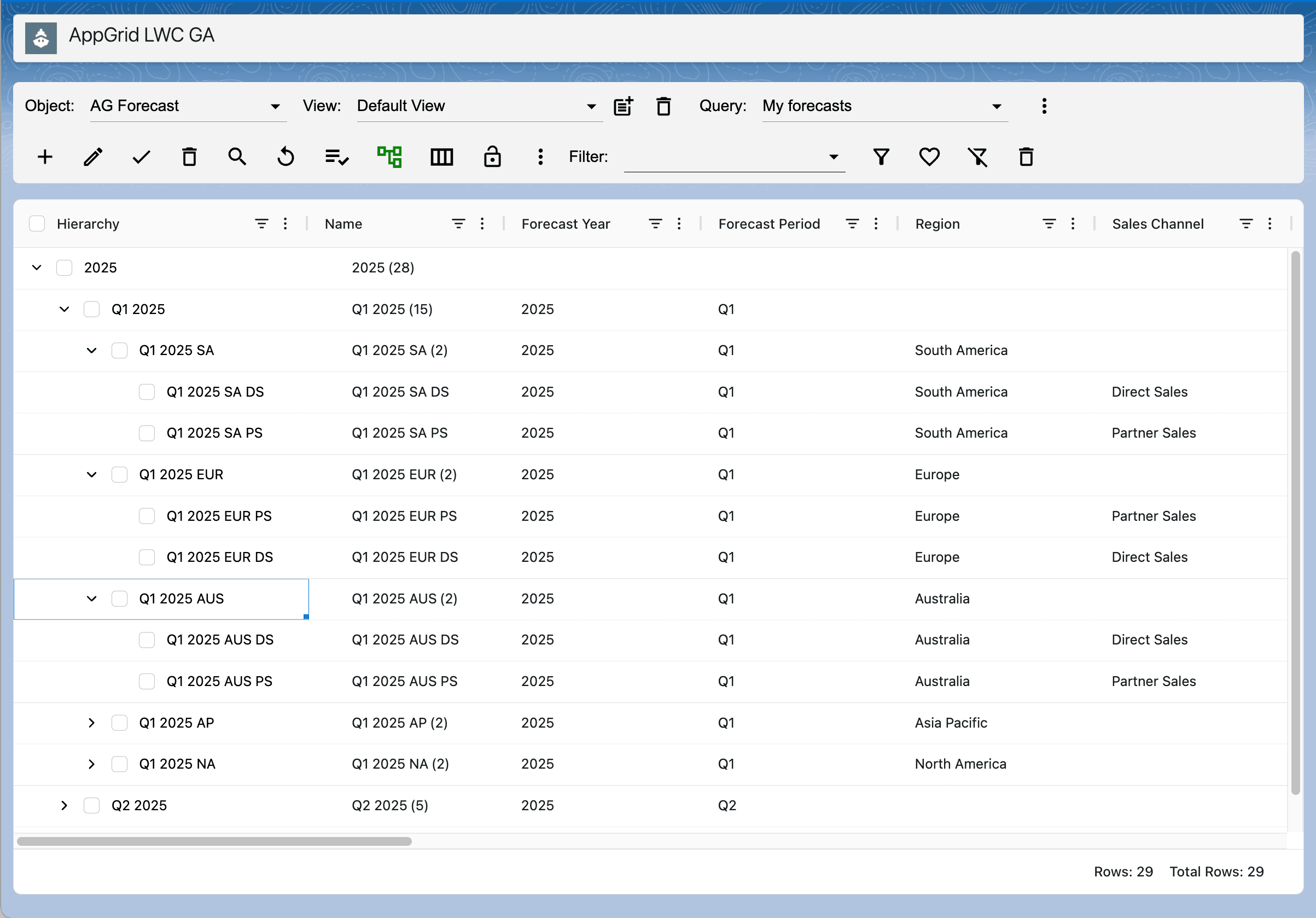Click the pencil edit icon
This screenshot has width=1316, height=918.
(93, 156)
